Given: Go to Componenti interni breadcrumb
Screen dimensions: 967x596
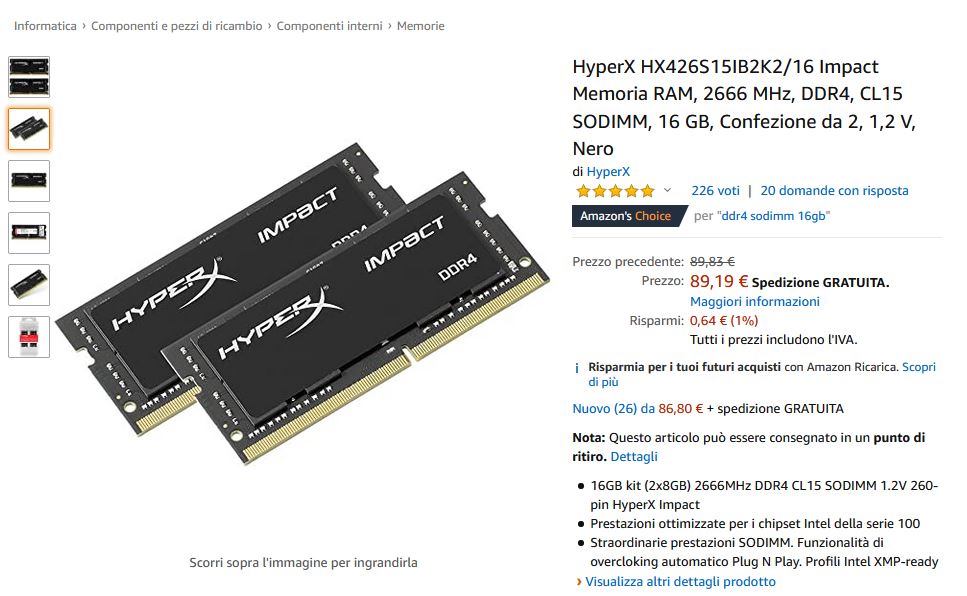Looking at the screenshot, I should (x=329, y=26).
